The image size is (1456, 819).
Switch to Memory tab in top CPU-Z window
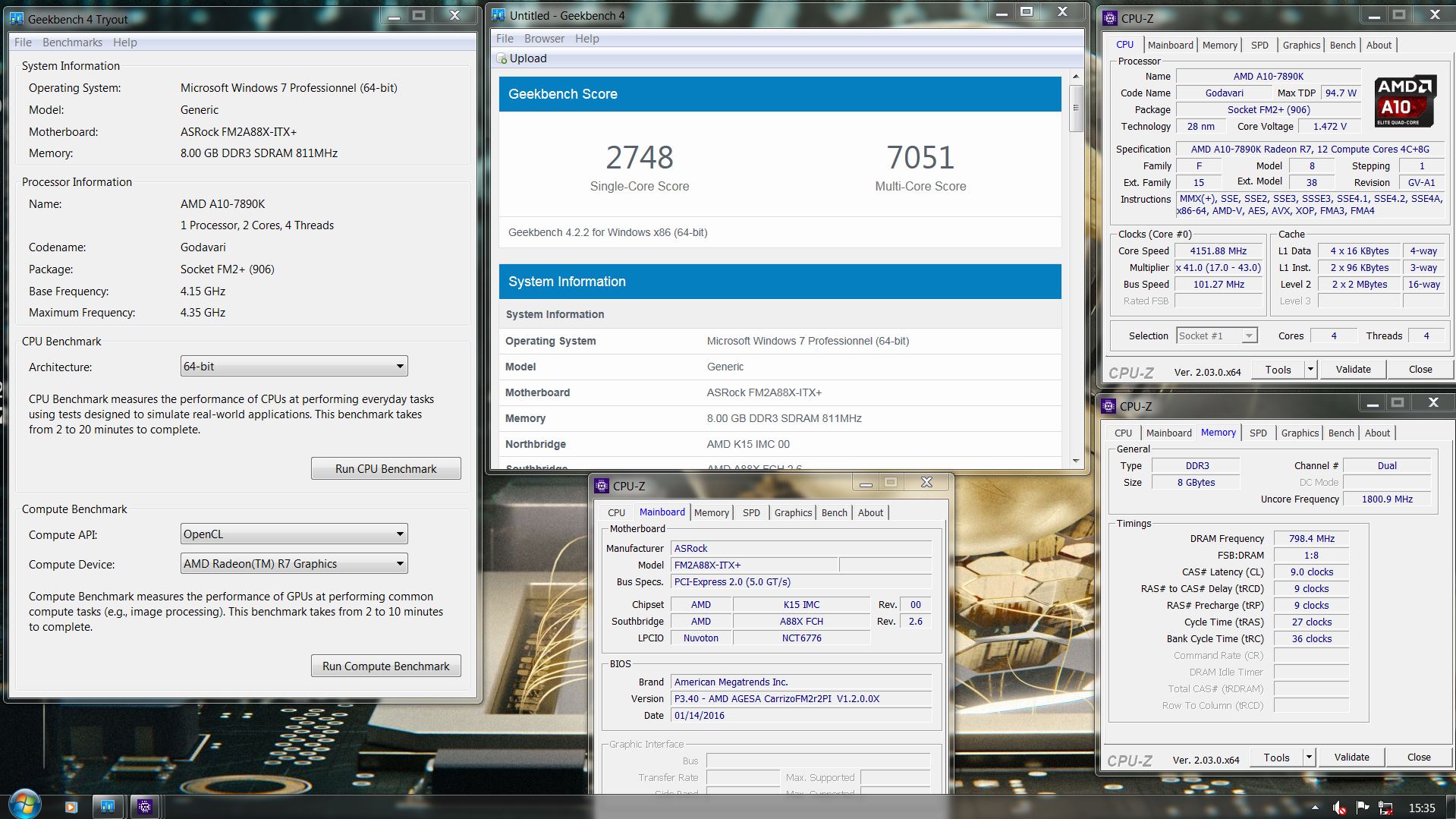1219,46
